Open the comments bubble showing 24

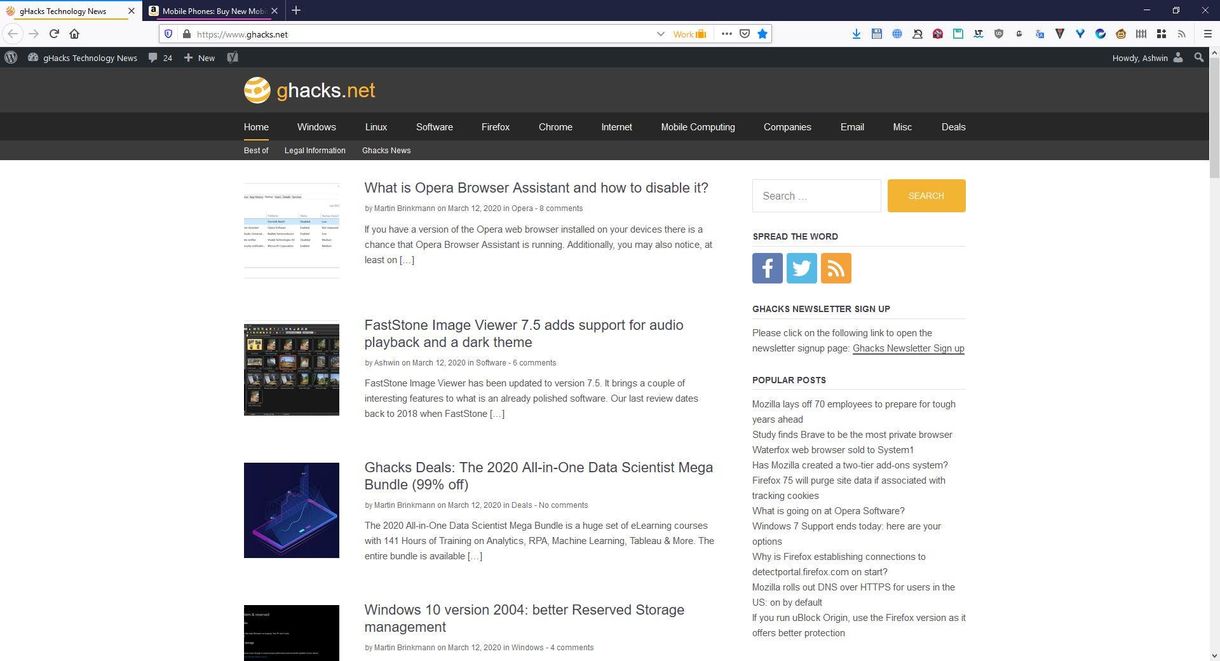(157, 57)
